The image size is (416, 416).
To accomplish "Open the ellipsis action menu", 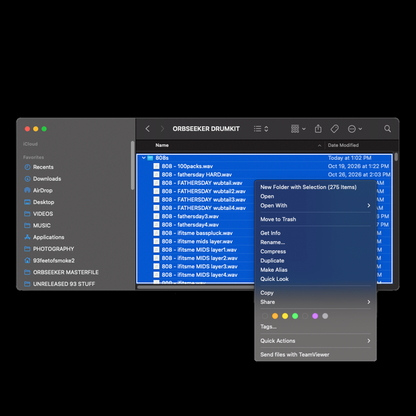I will coord(355,129).
